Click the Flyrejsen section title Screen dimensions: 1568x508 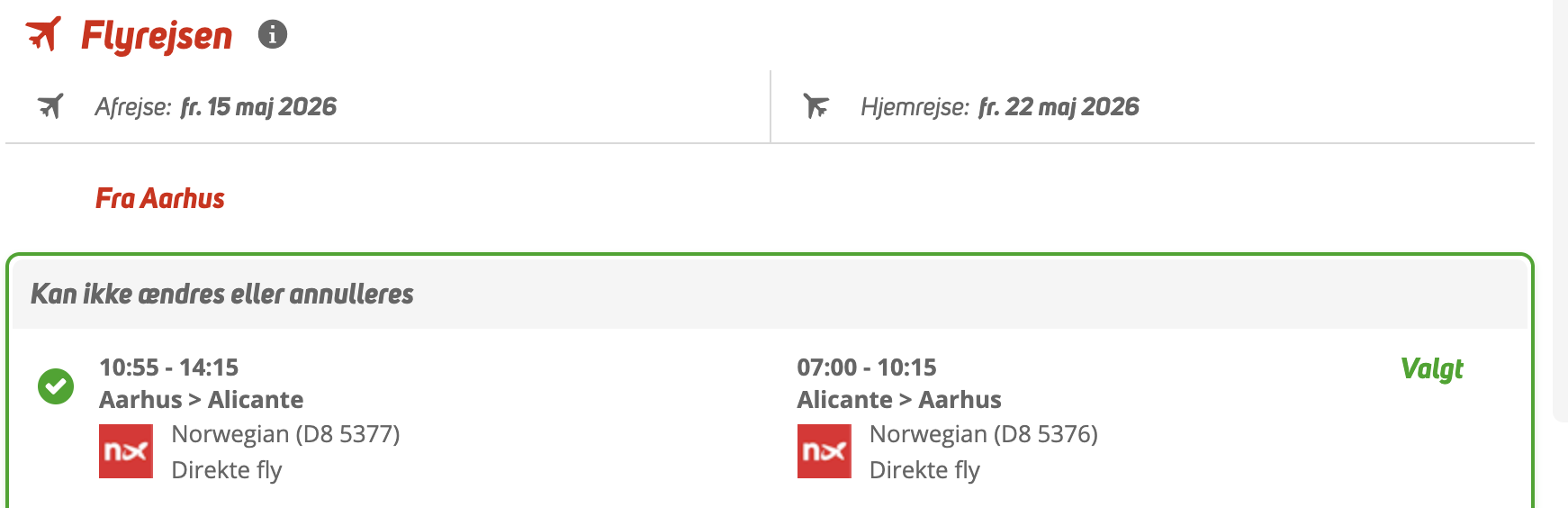pos(157,36)
